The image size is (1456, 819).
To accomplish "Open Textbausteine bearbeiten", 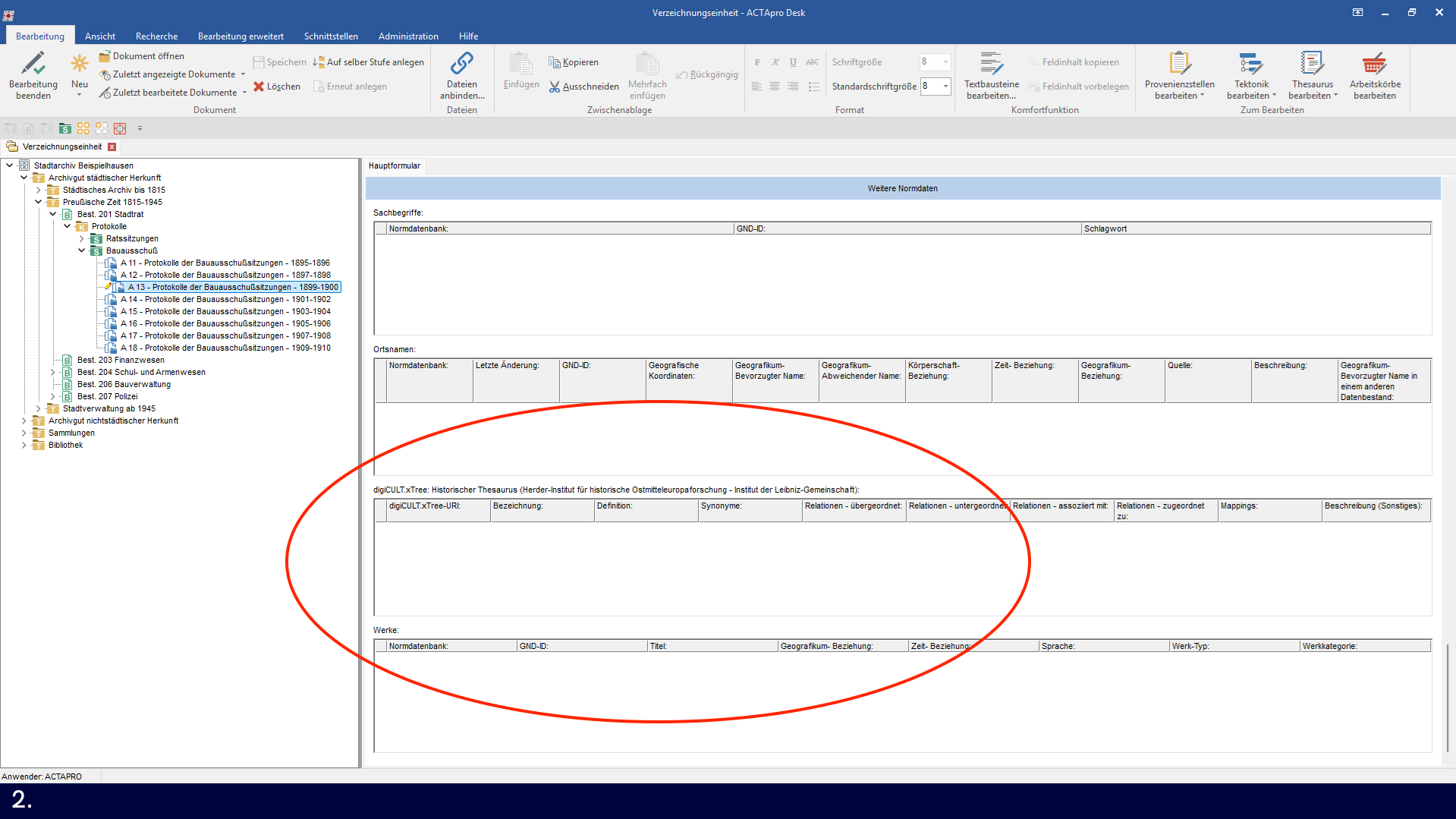I will [992, 75].
